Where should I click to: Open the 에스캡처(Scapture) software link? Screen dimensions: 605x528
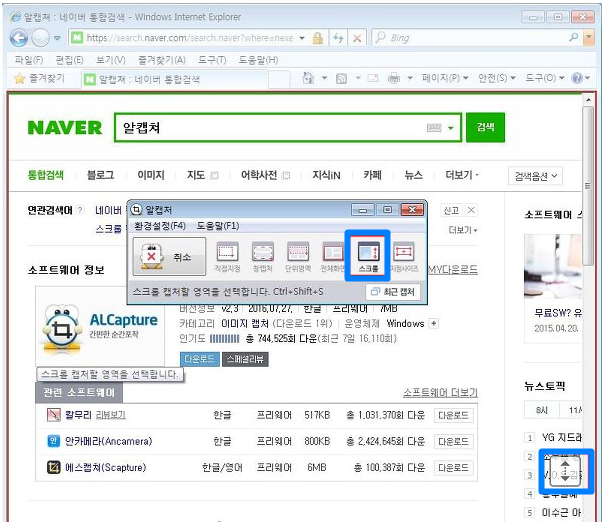[105, 467]
